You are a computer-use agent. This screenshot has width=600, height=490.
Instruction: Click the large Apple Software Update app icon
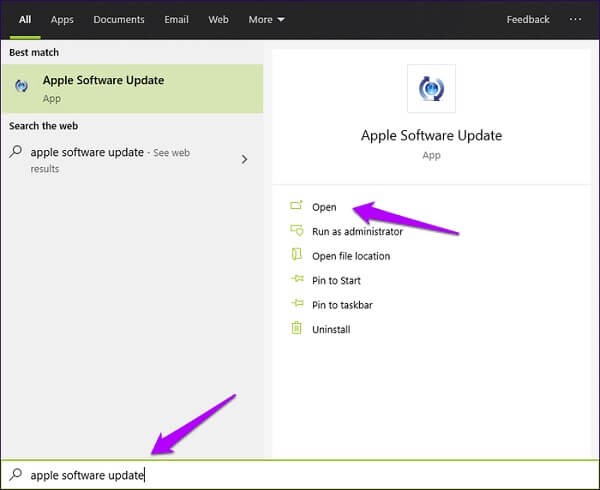click(x=431, y=89)
